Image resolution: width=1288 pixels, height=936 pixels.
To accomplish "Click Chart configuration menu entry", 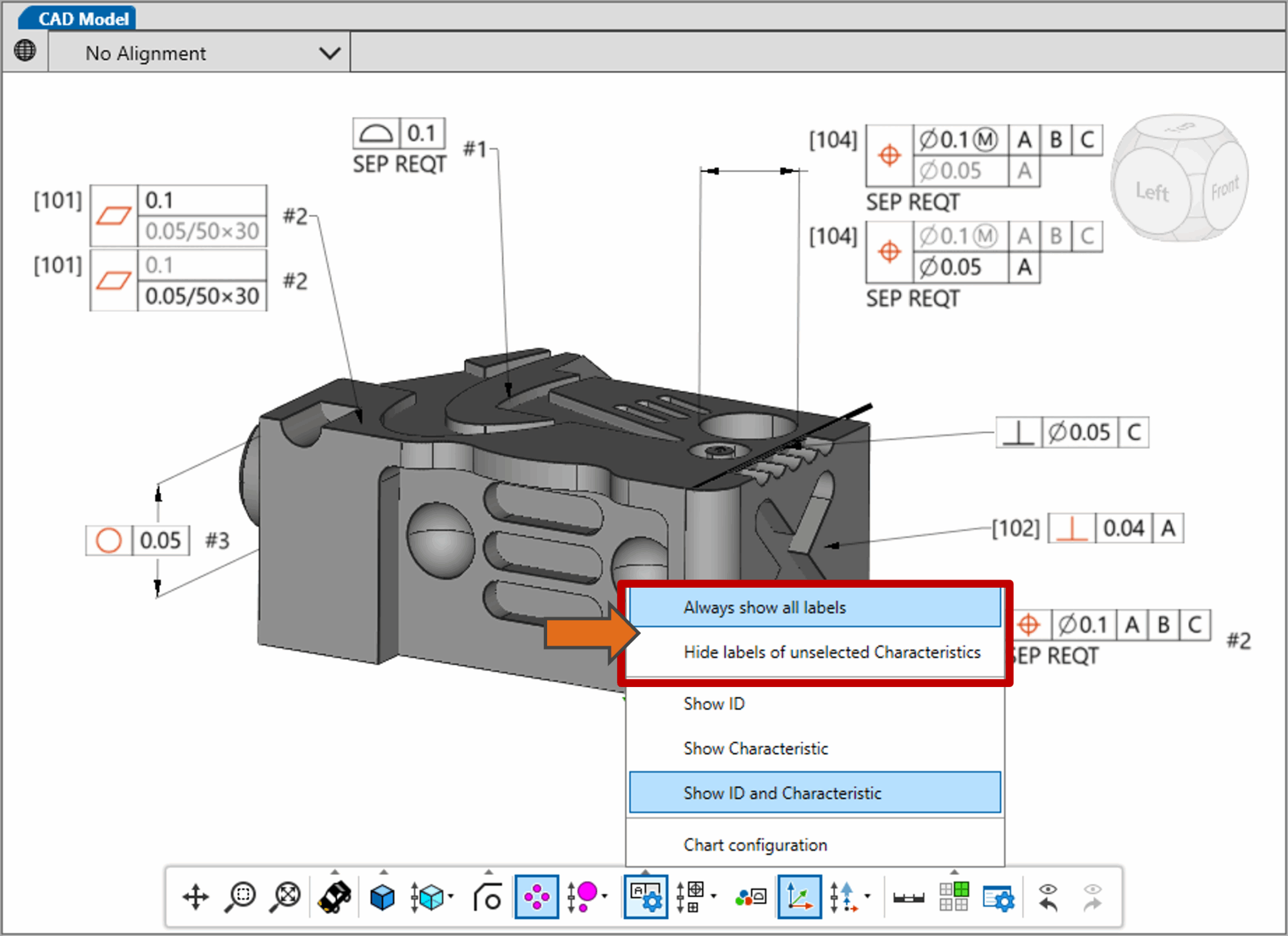I will point(755,845).
